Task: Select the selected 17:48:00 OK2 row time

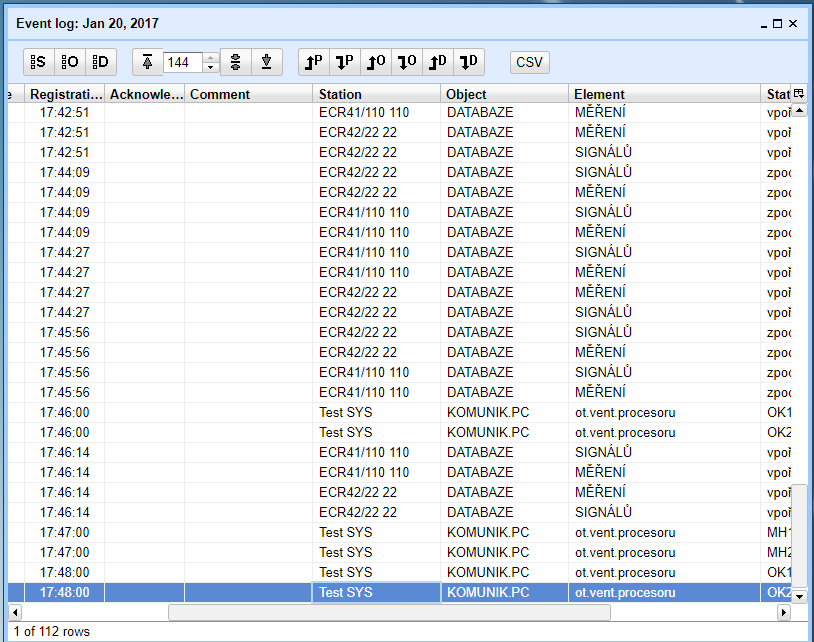Action: [x=65, y=592]
